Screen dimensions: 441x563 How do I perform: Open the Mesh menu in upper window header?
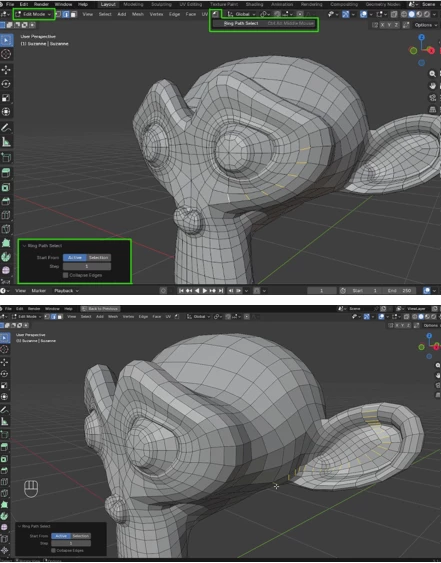[x=138, y=14]
